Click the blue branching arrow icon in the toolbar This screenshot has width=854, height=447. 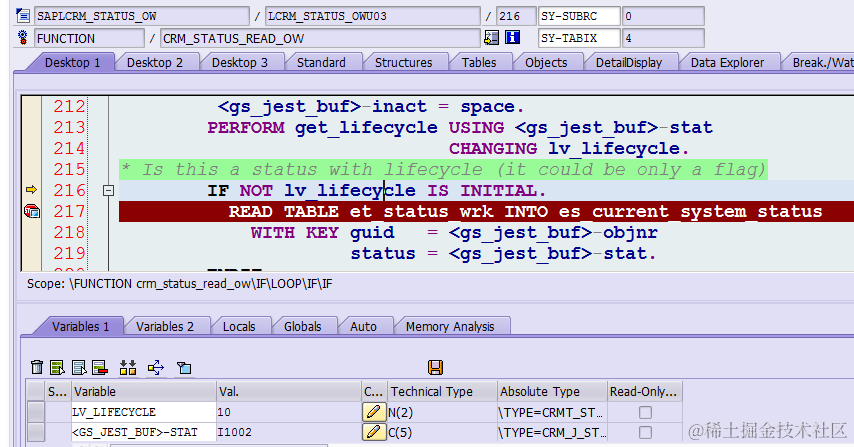click(x=156, y=368)
